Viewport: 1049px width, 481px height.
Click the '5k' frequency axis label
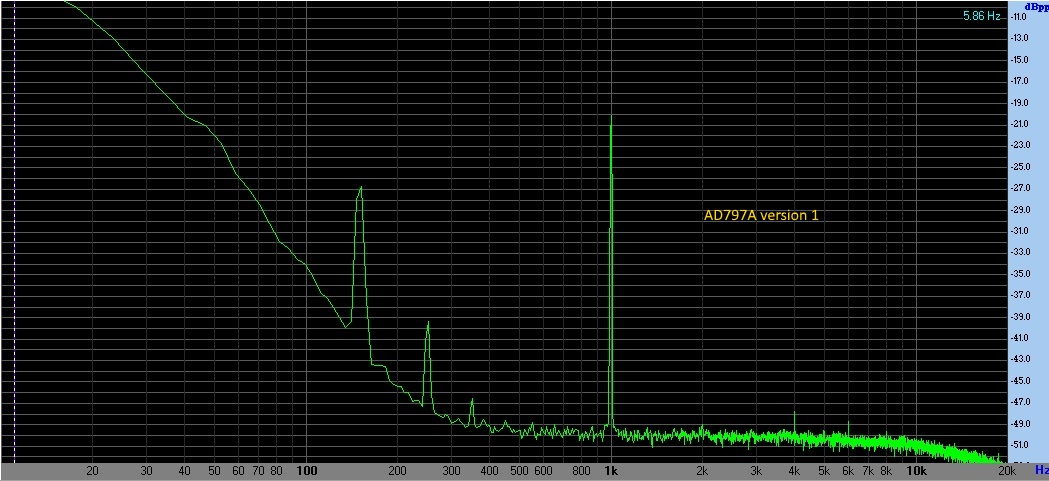(x=824, y=470)
